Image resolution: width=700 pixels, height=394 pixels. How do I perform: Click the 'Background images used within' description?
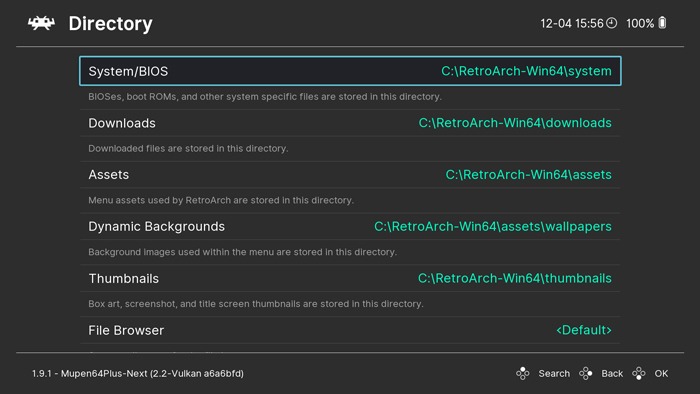(242, 252)
